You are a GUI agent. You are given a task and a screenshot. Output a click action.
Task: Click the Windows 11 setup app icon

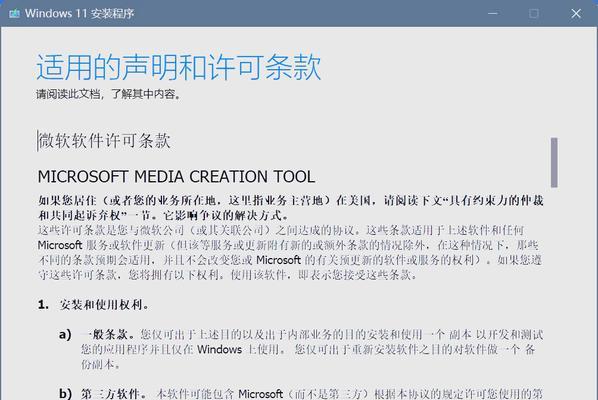click(x=14, y=14)
